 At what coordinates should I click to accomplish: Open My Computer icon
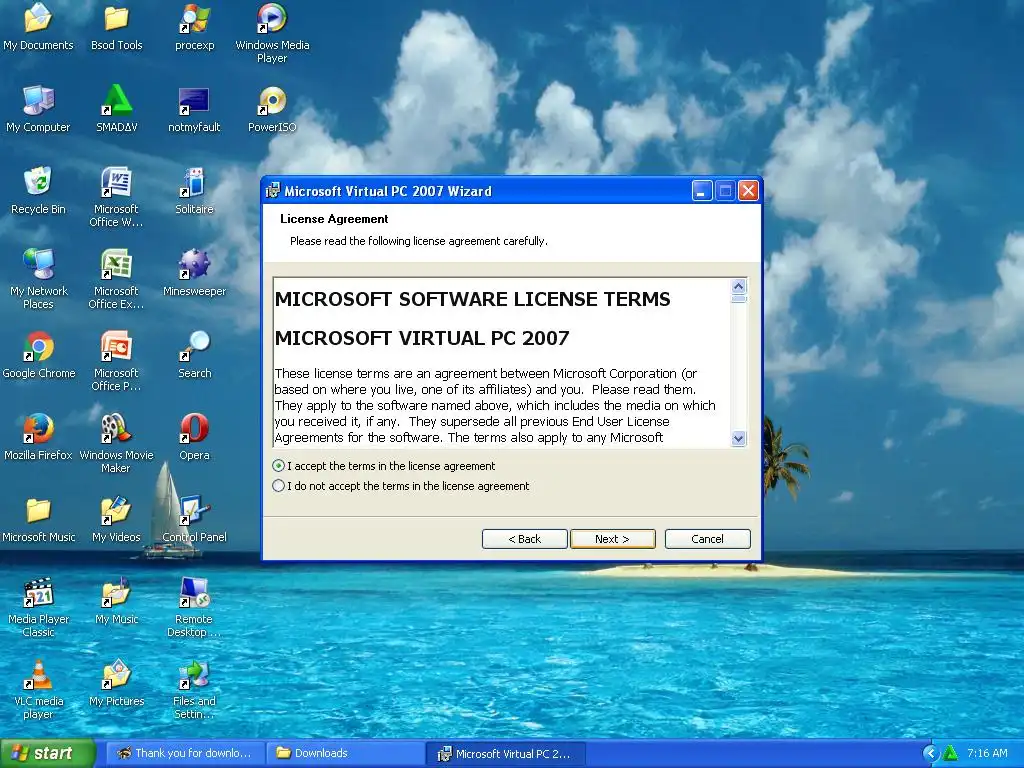38,101
